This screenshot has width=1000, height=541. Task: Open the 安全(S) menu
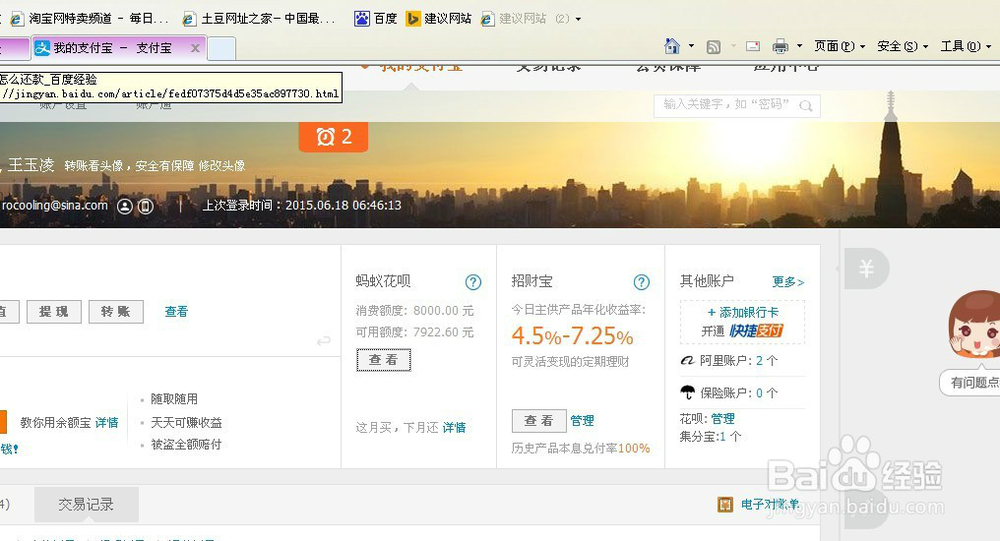[902, 46]
